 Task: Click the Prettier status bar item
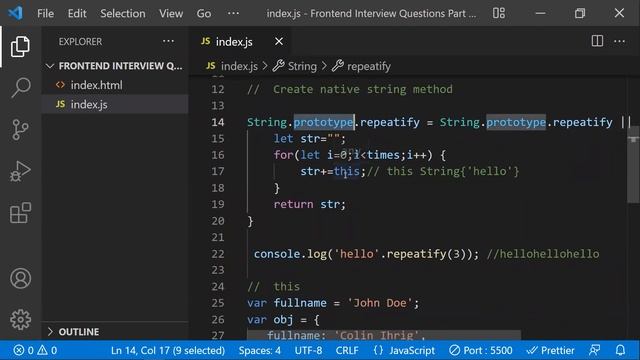[550, 350]
